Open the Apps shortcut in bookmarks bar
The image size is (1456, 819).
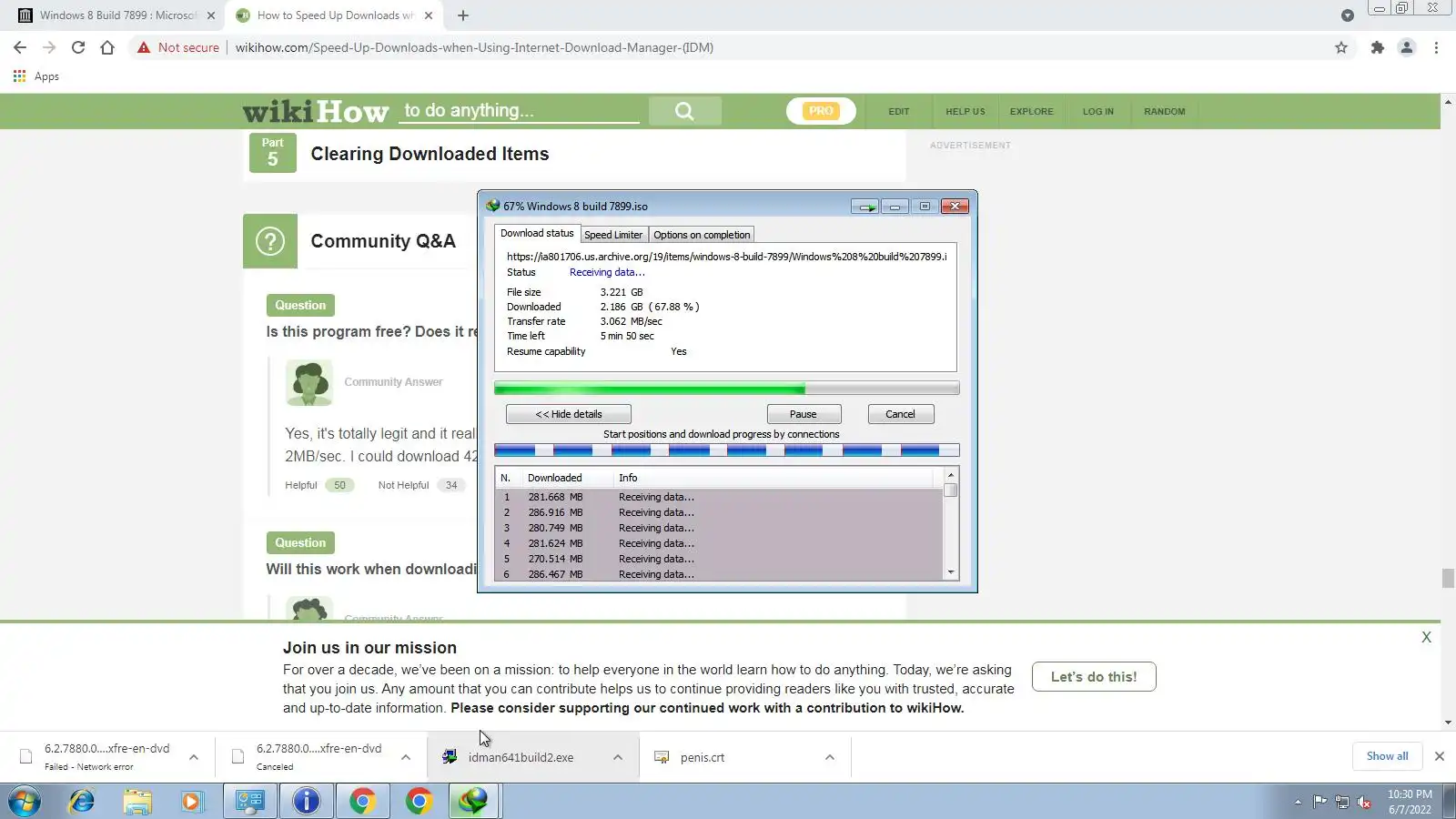[x=36, y=76]
